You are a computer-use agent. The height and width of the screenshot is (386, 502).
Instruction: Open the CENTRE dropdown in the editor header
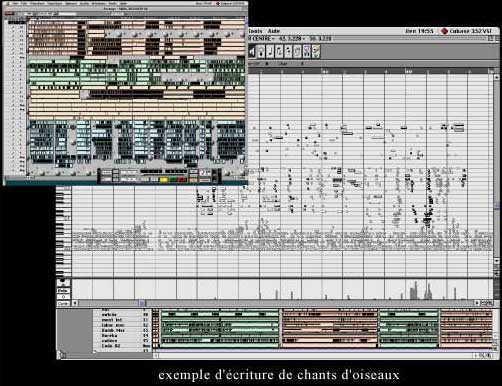[262, 39]
